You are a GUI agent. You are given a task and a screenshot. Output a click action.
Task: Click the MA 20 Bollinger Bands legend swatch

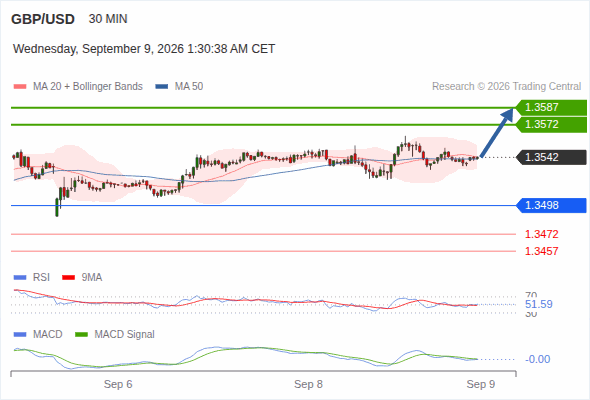tap(20, 87)
